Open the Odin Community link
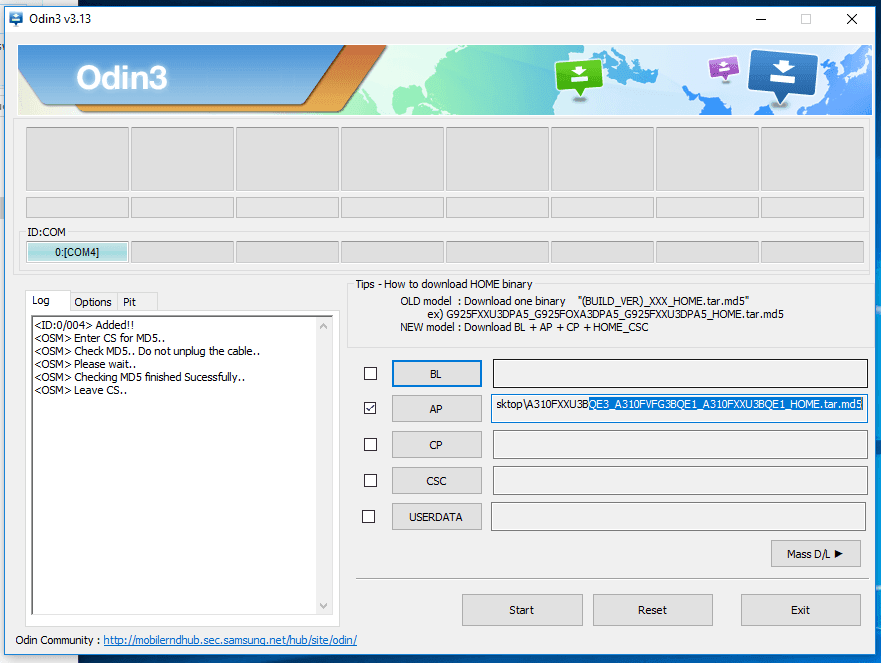The height and width of the screenshot is (663, 881). tap(230, 640)
